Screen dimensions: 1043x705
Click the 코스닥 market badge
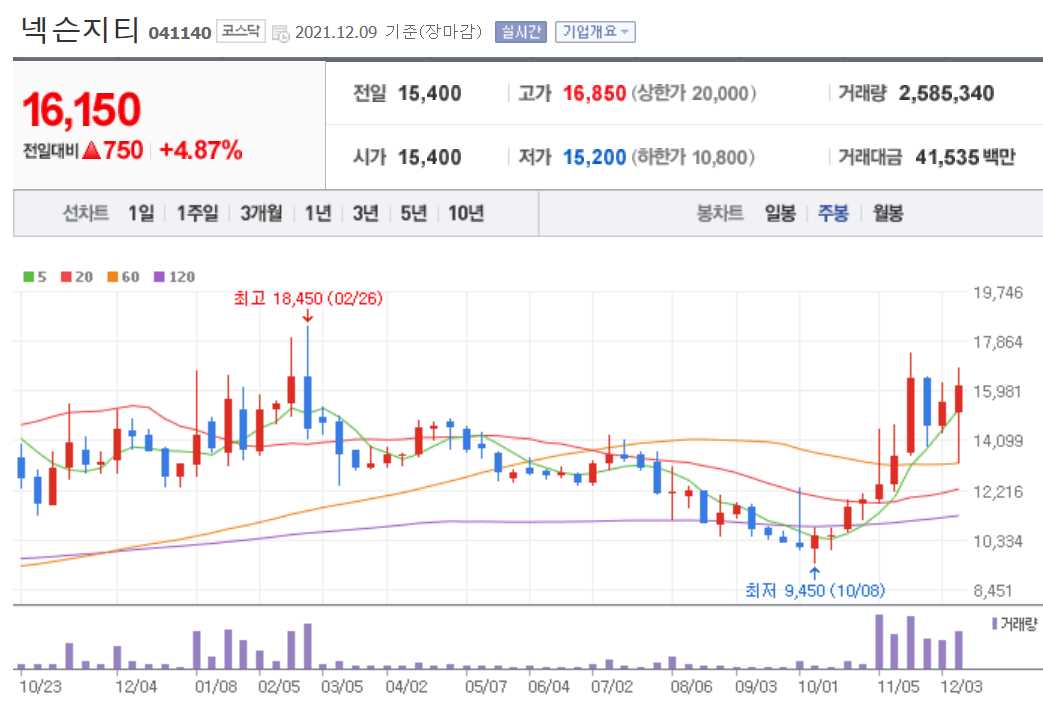pyautogui.click(x=241, y=31)
